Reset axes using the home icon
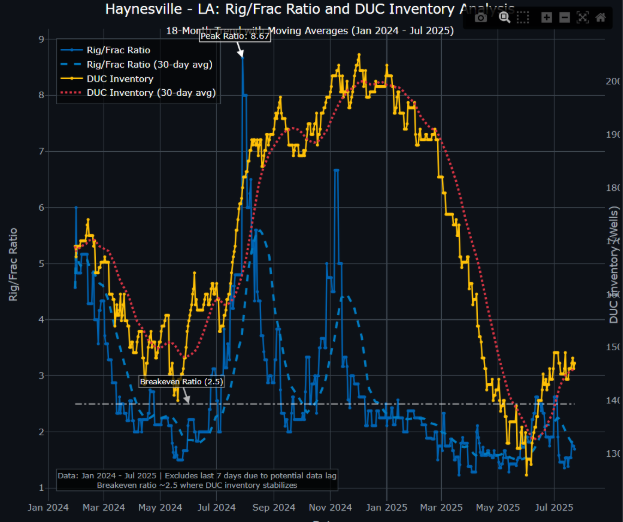The height and width of the screenshot is (522, 623). (x=600, y=17)
